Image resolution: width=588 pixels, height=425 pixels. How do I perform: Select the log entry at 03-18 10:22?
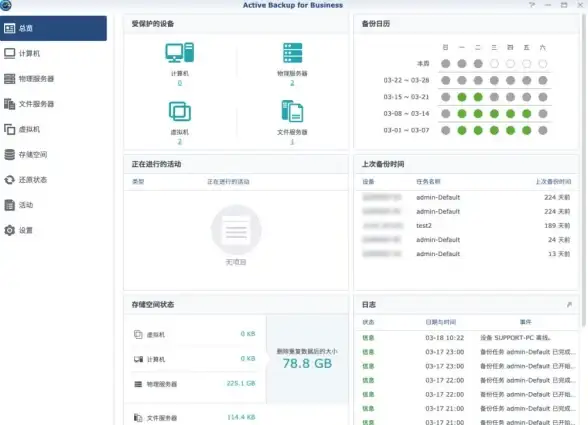click(x=466, y=338)
